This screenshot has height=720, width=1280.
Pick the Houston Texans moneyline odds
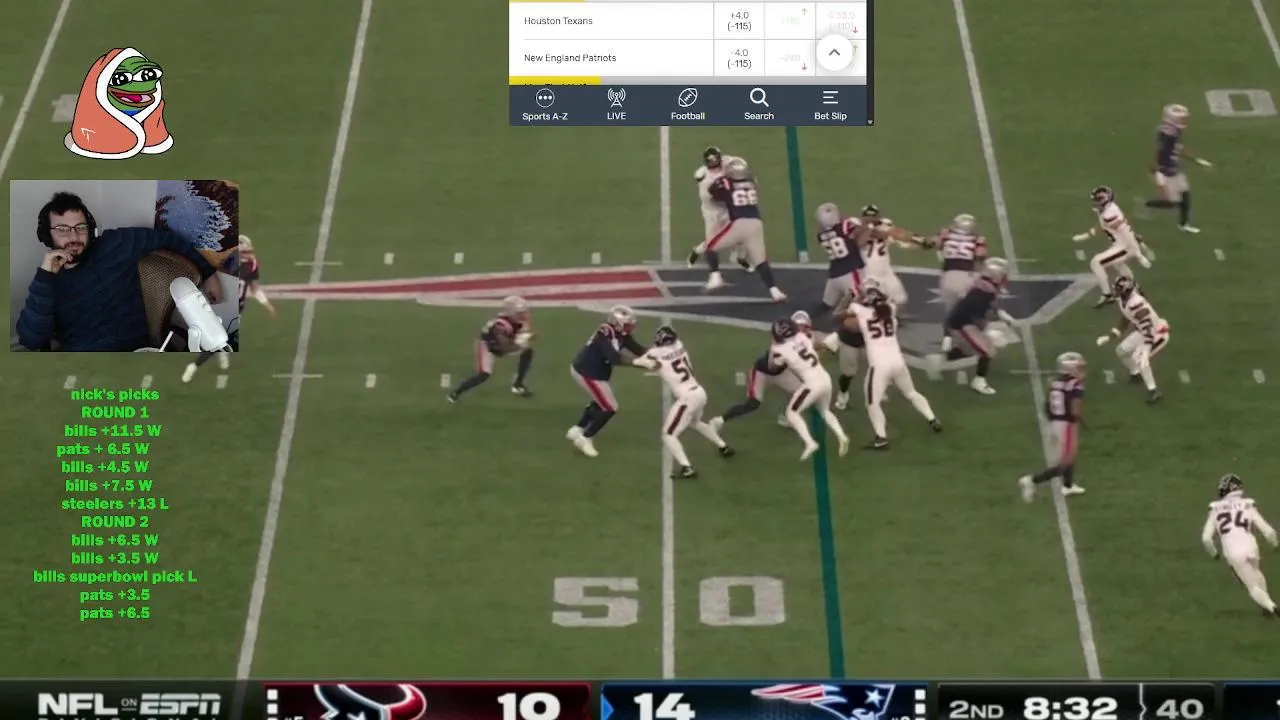click(790, 20)
